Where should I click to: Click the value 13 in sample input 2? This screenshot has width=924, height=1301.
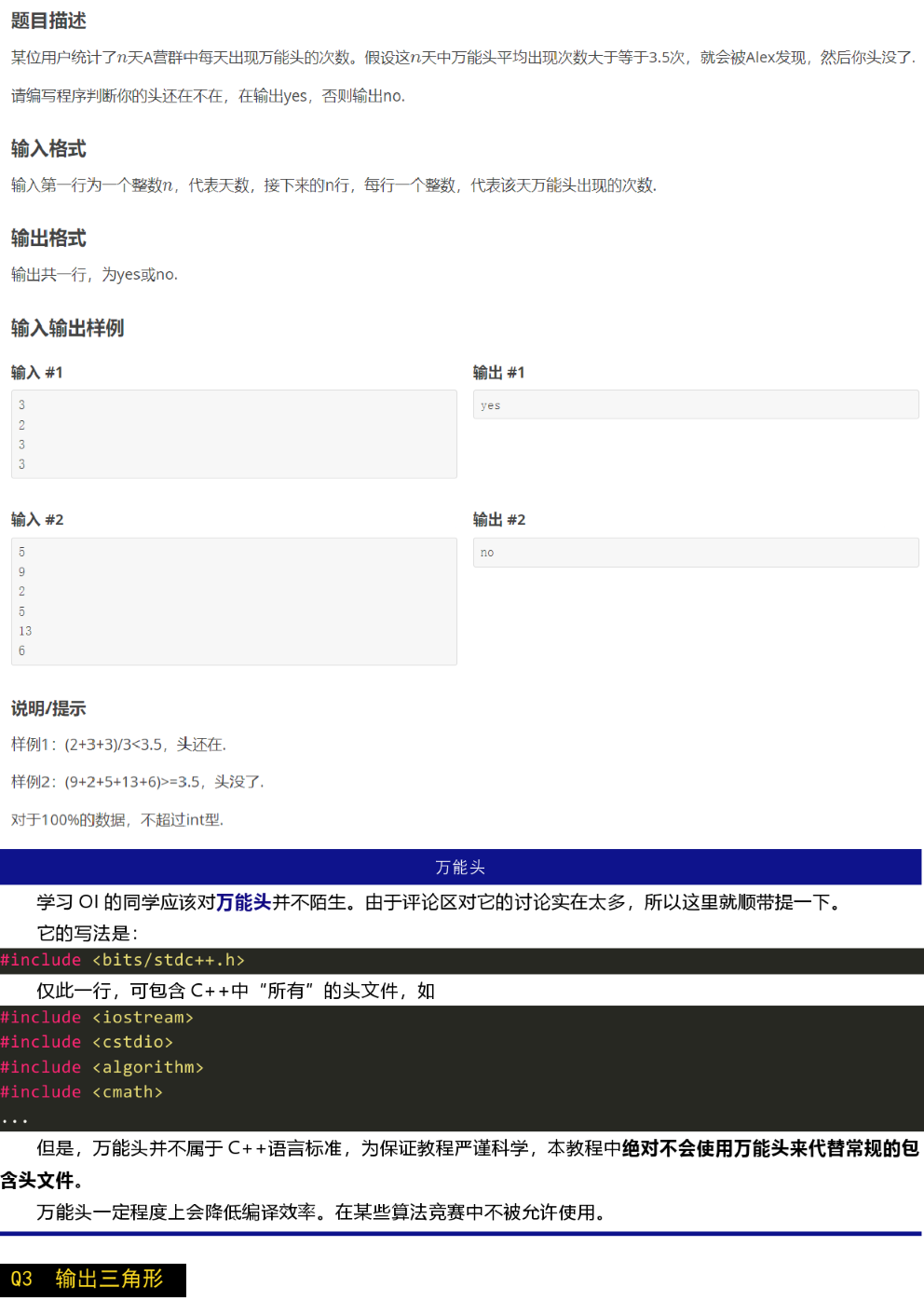coord(25,631)
